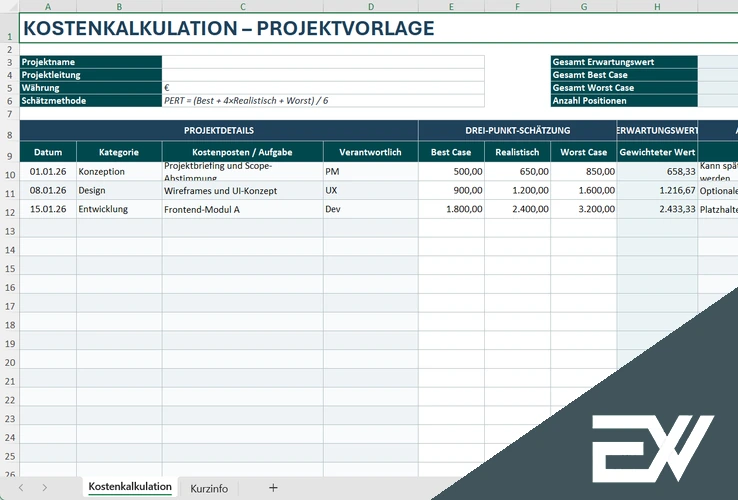Click the previous sheet navigation arrow
738x500 pixels.
[x=19, y=488]
